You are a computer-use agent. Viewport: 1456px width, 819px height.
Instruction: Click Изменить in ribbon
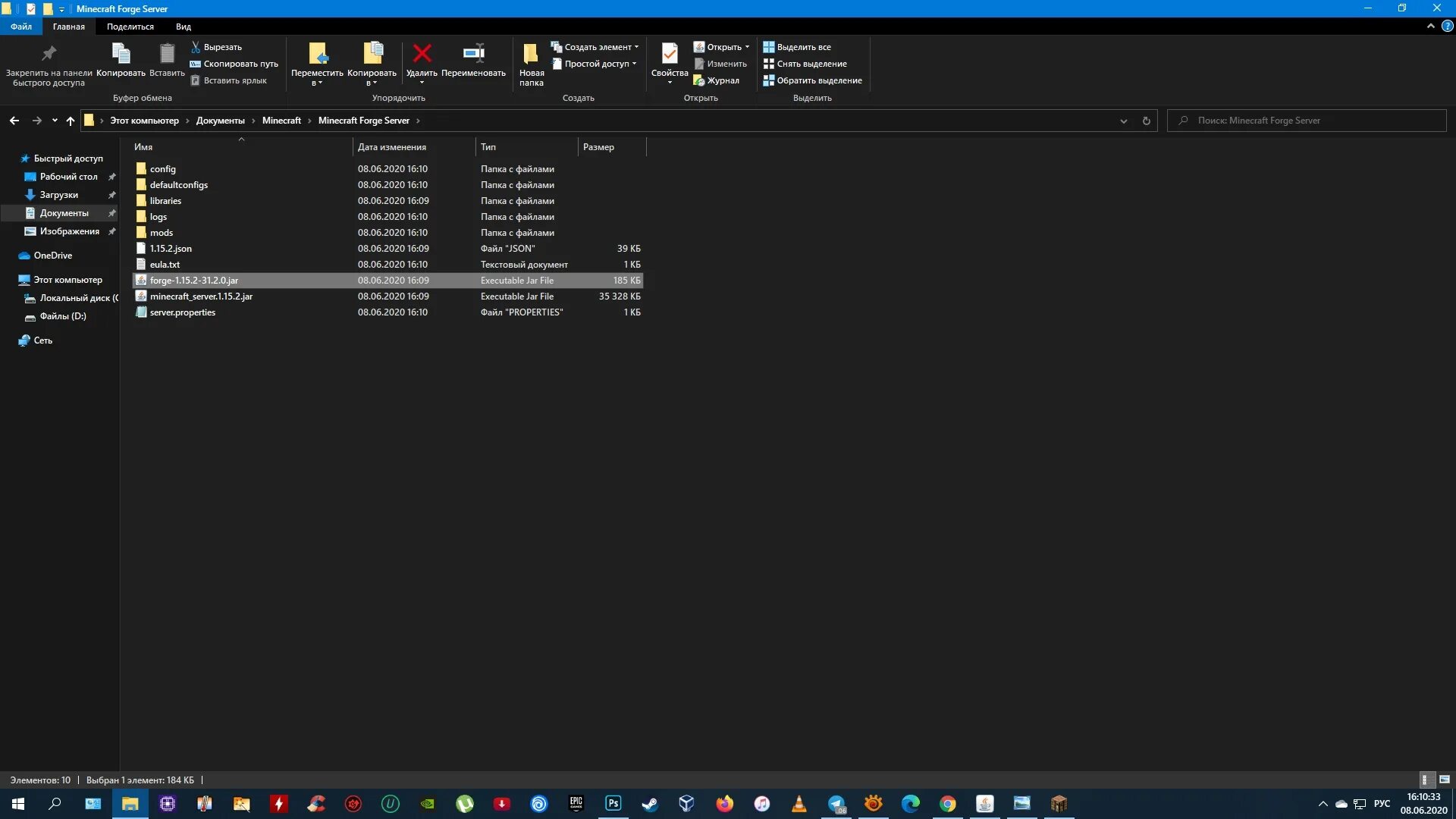click(x=720, y=64)
